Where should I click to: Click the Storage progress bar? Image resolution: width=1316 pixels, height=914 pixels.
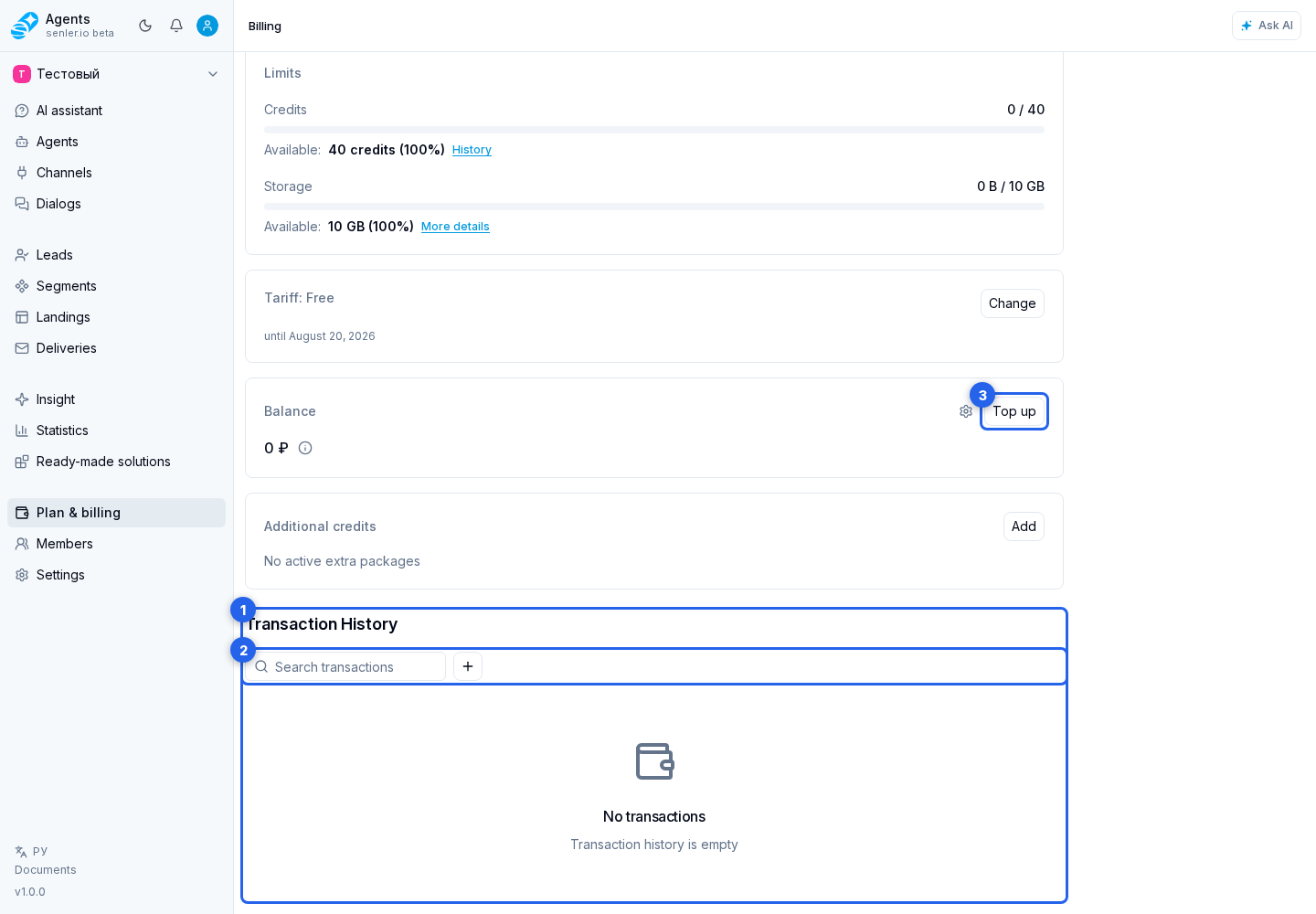pos(654,207)
